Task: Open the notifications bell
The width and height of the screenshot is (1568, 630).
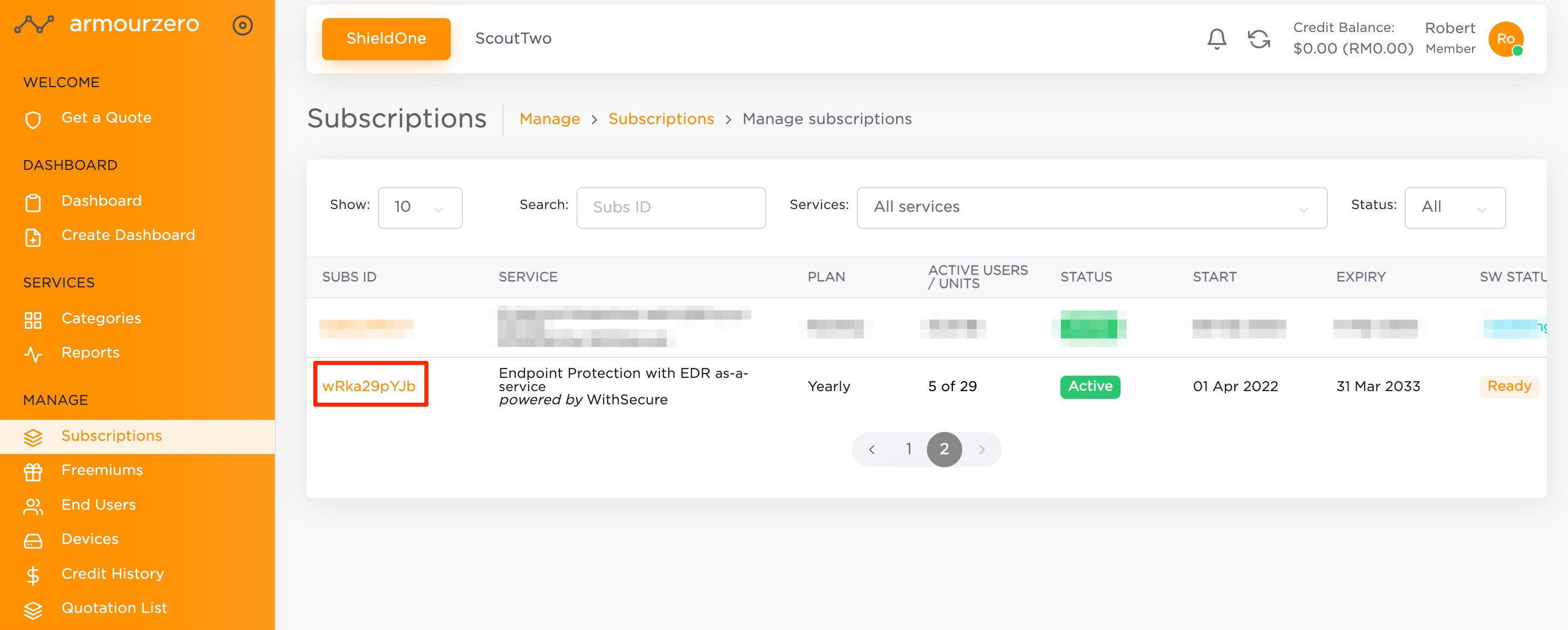Action: tap(1216, 39)
